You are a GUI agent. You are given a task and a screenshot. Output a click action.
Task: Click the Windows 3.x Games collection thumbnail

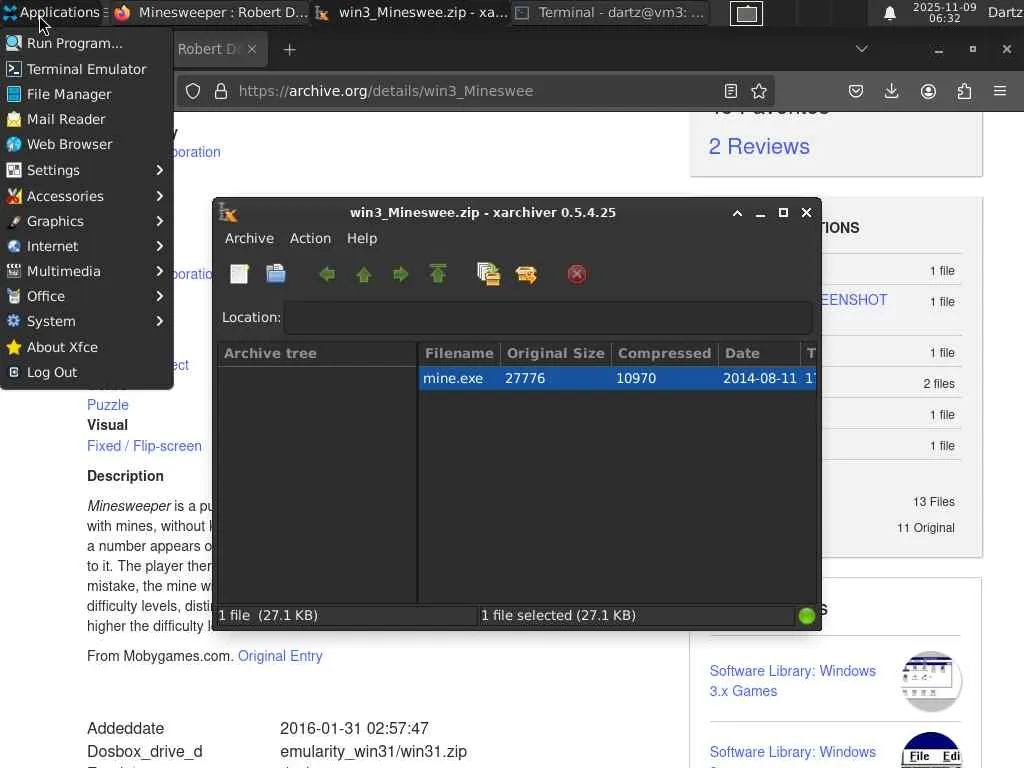pyautogui.click(x=931, y=681)
